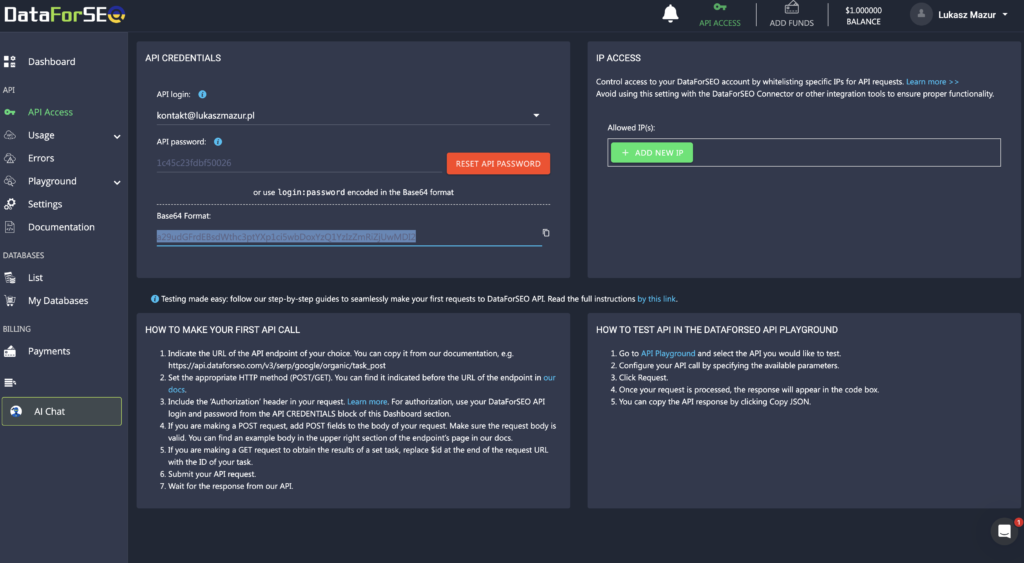The width and height of the screenshot is (1024, 563).
Task: Click the user avatar icon
Action: pyautogui.click(x=921, y=14)
